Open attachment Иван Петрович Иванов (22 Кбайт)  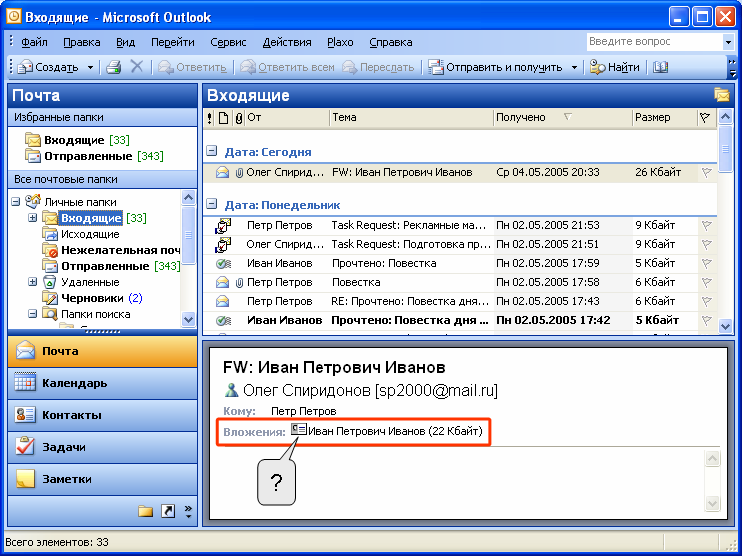click(x=387, y=431)
